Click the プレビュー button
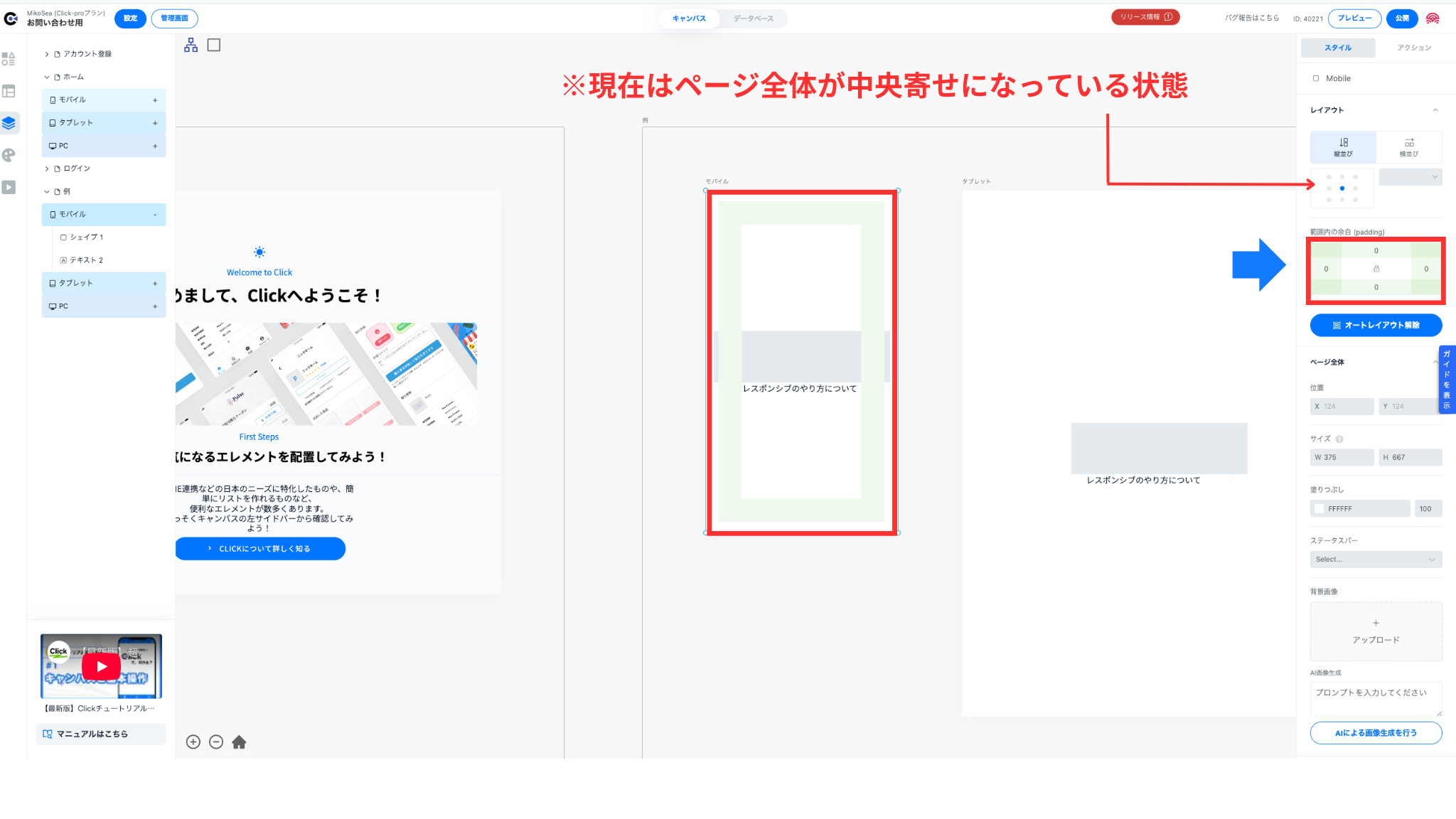The width and height of the screenshot is (1456, 819). [x=1354, y=18]
